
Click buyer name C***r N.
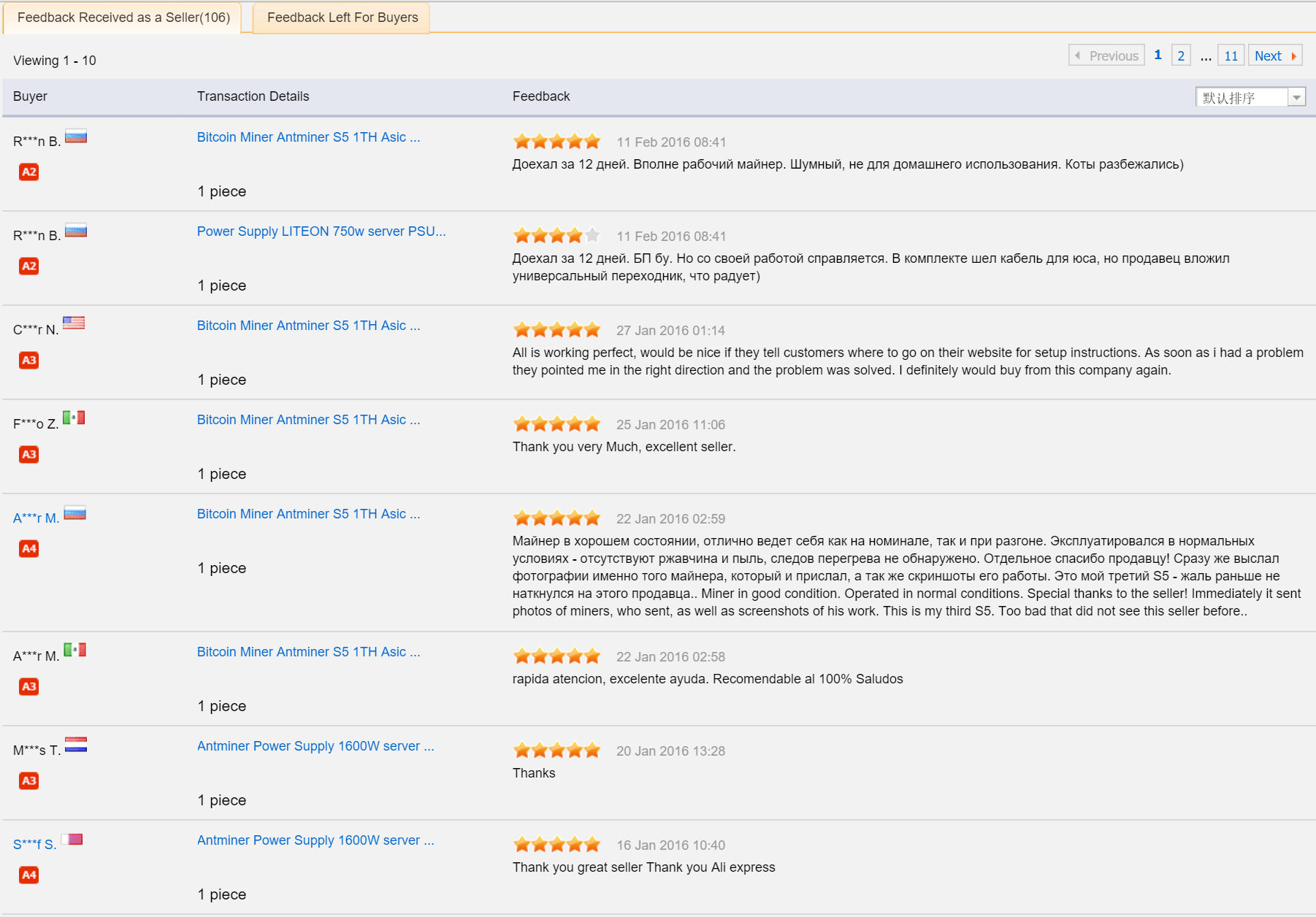36,330
